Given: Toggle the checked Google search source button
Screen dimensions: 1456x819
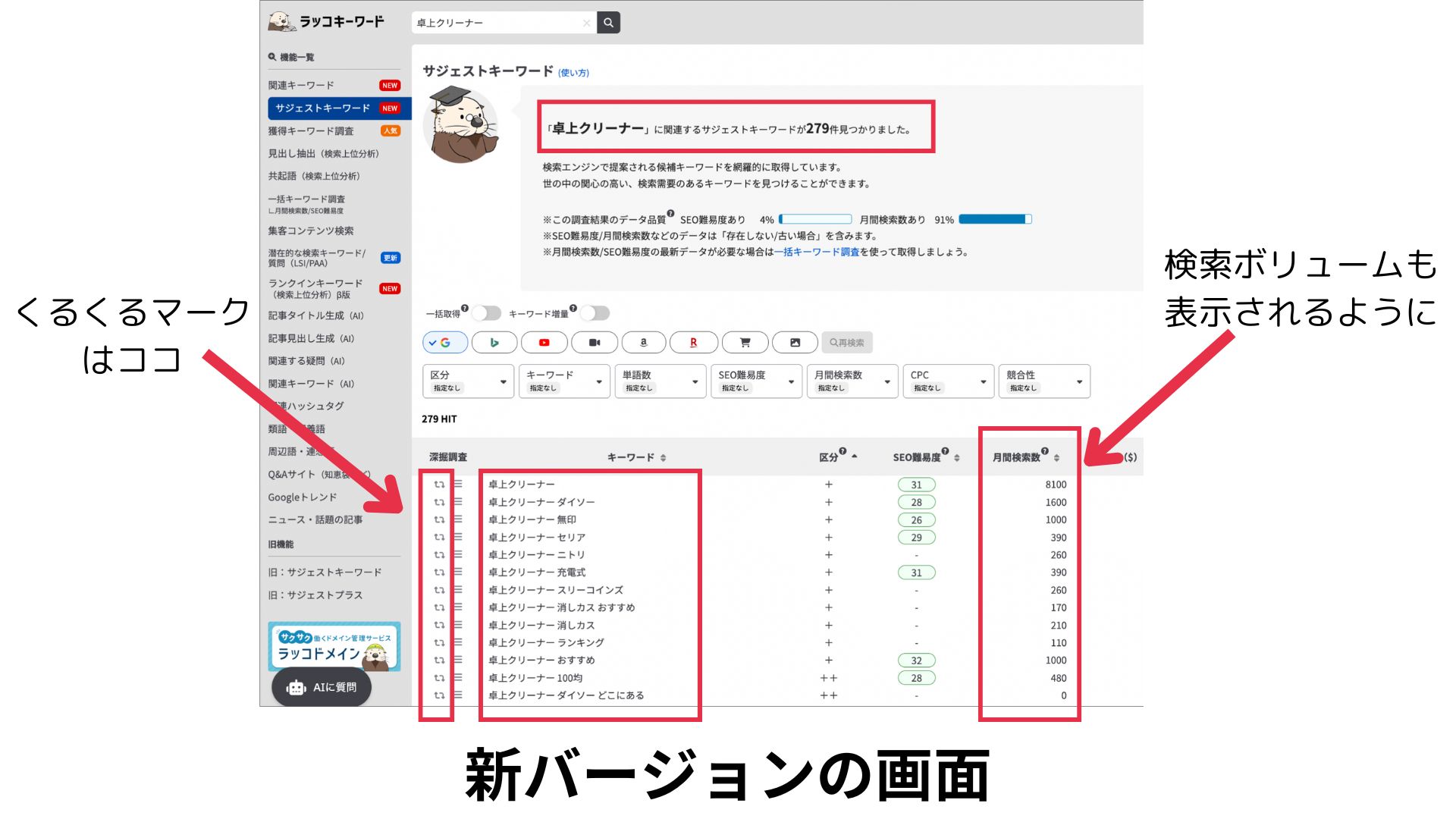Looking at the screenshot, I should click(444, 343).
